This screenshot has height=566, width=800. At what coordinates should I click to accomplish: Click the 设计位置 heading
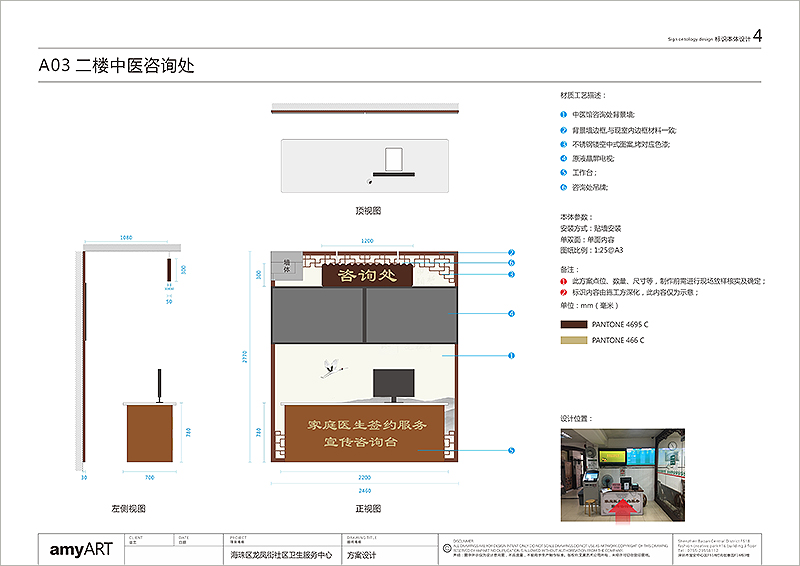(576, 419)
